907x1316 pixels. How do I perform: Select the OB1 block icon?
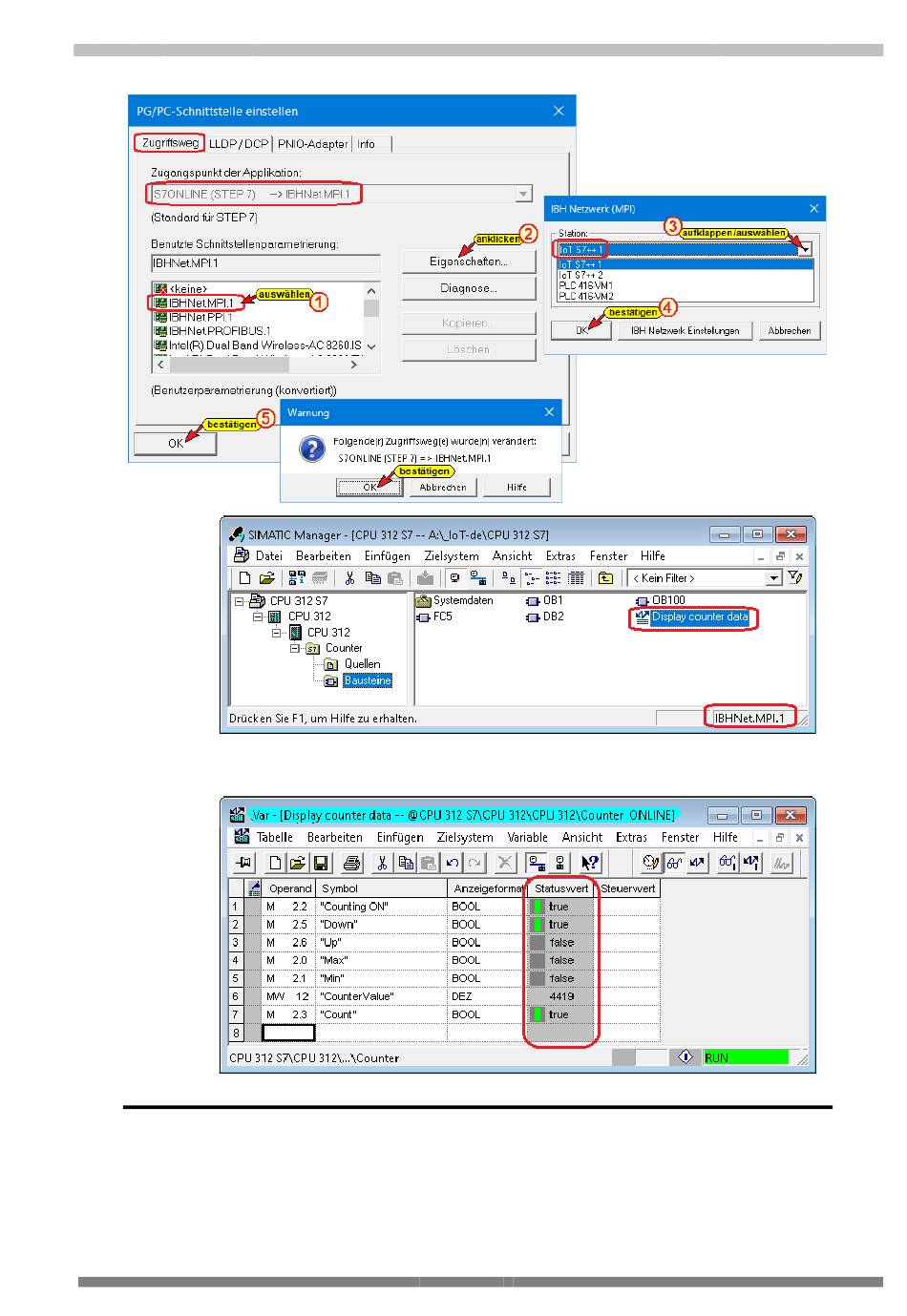533,601
